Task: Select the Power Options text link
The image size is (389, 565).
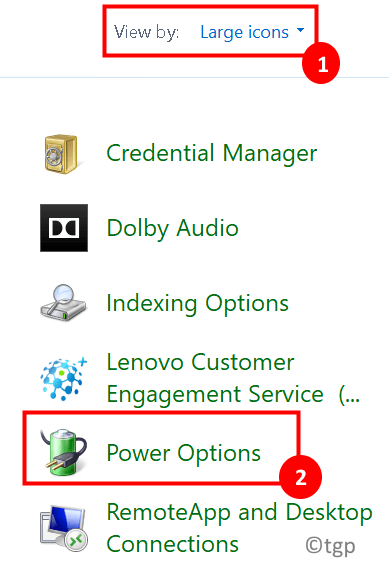Action: click(x=184, y=453)
